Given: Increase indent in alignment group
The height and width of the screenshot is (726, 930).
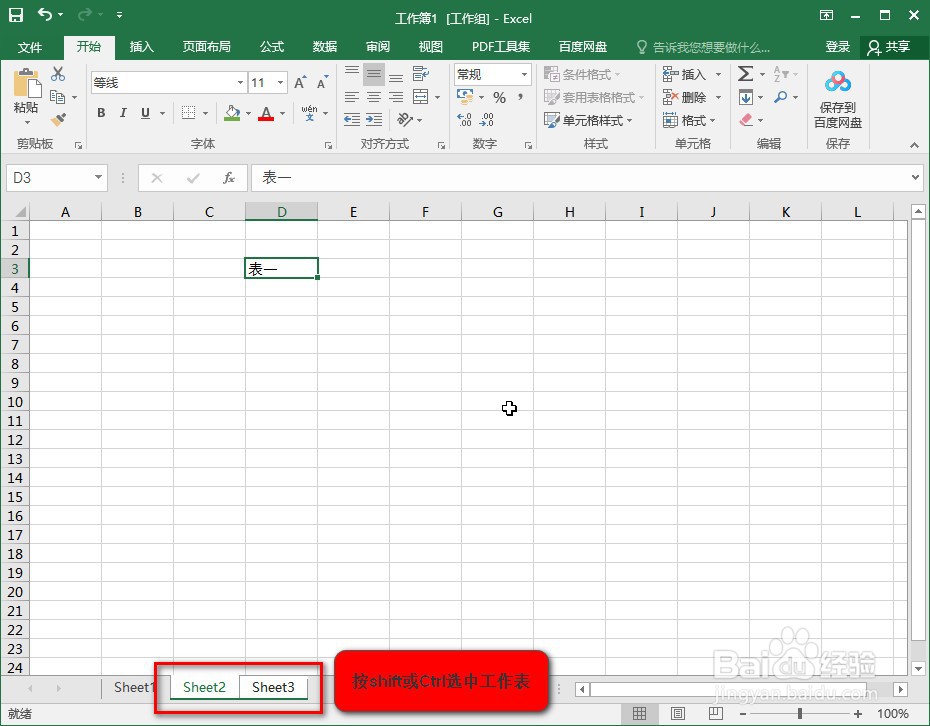Looking at the screenshot, I should 374,120.
